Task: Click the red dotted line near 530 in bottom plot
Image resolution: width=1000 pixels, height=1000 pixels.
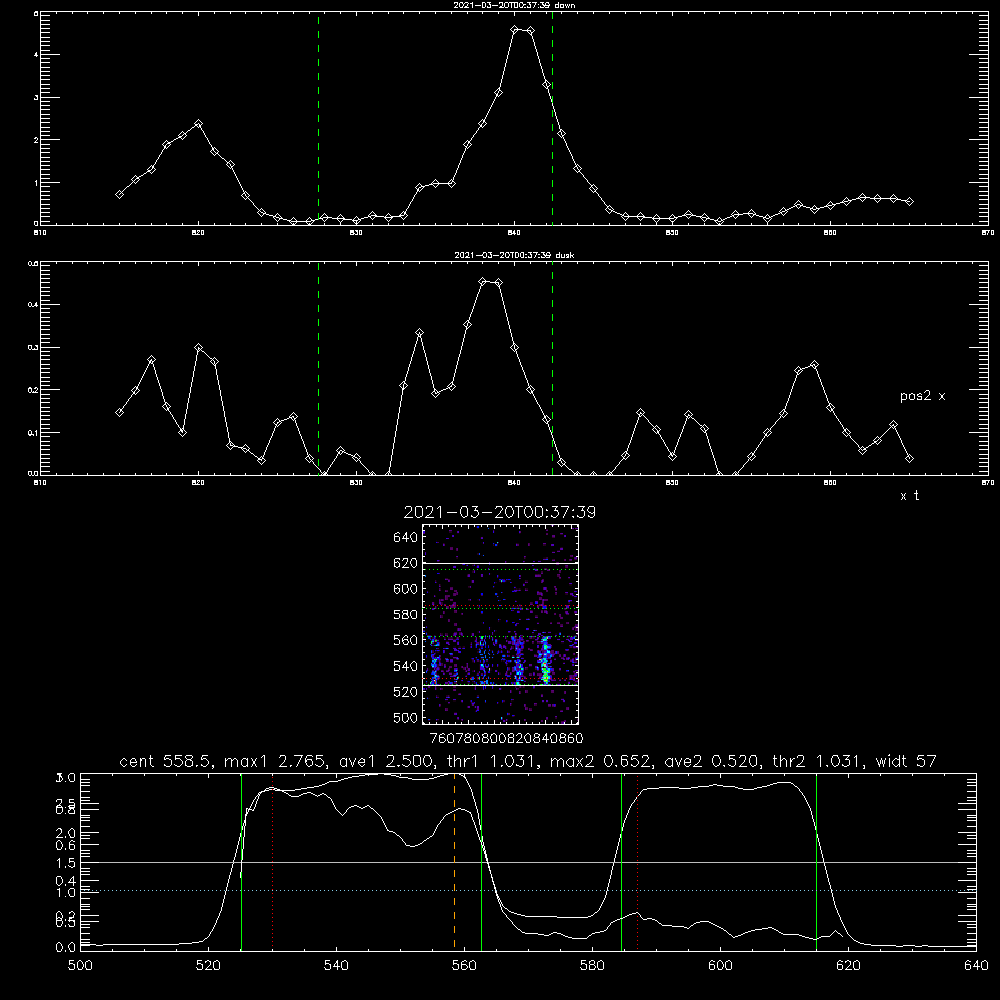Action: pyautogui.click(x=272, y=861)
